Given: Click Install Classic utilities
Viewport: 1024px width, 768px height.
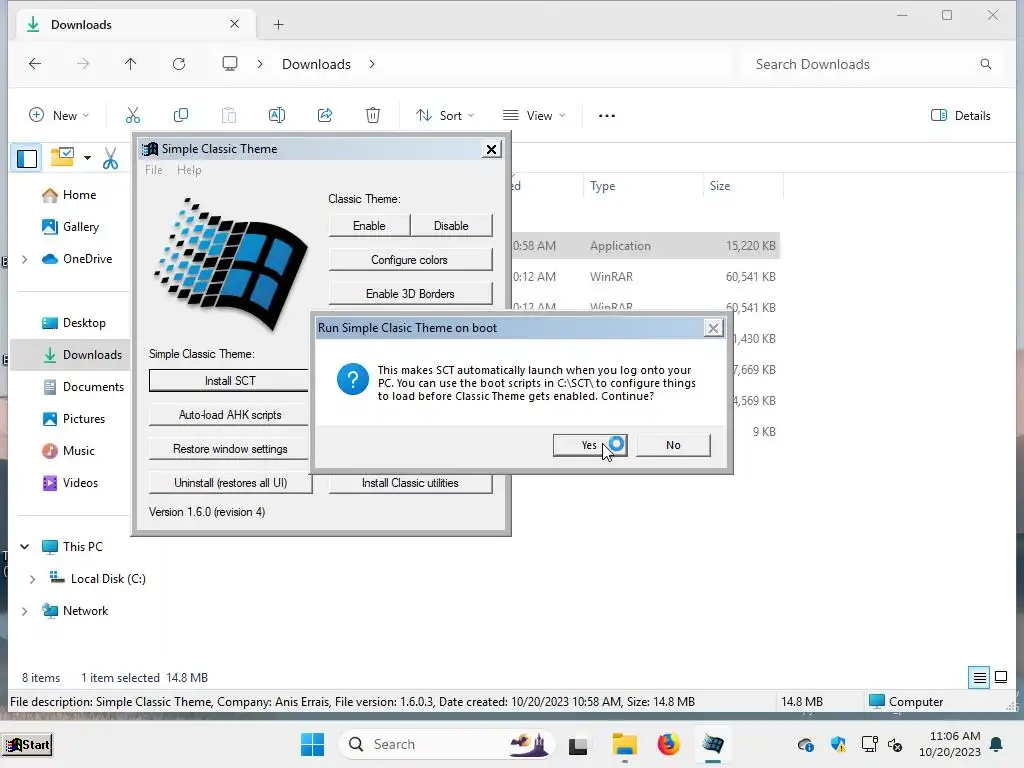Looking at the screenshot, I should click(410, 483).
